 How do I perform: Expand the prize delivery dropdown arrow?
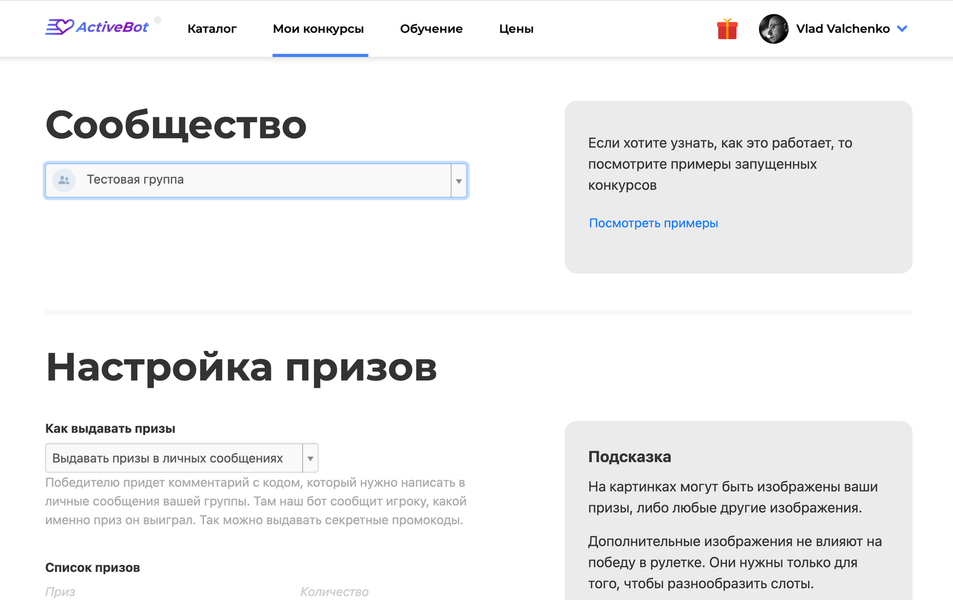point(310,458)
